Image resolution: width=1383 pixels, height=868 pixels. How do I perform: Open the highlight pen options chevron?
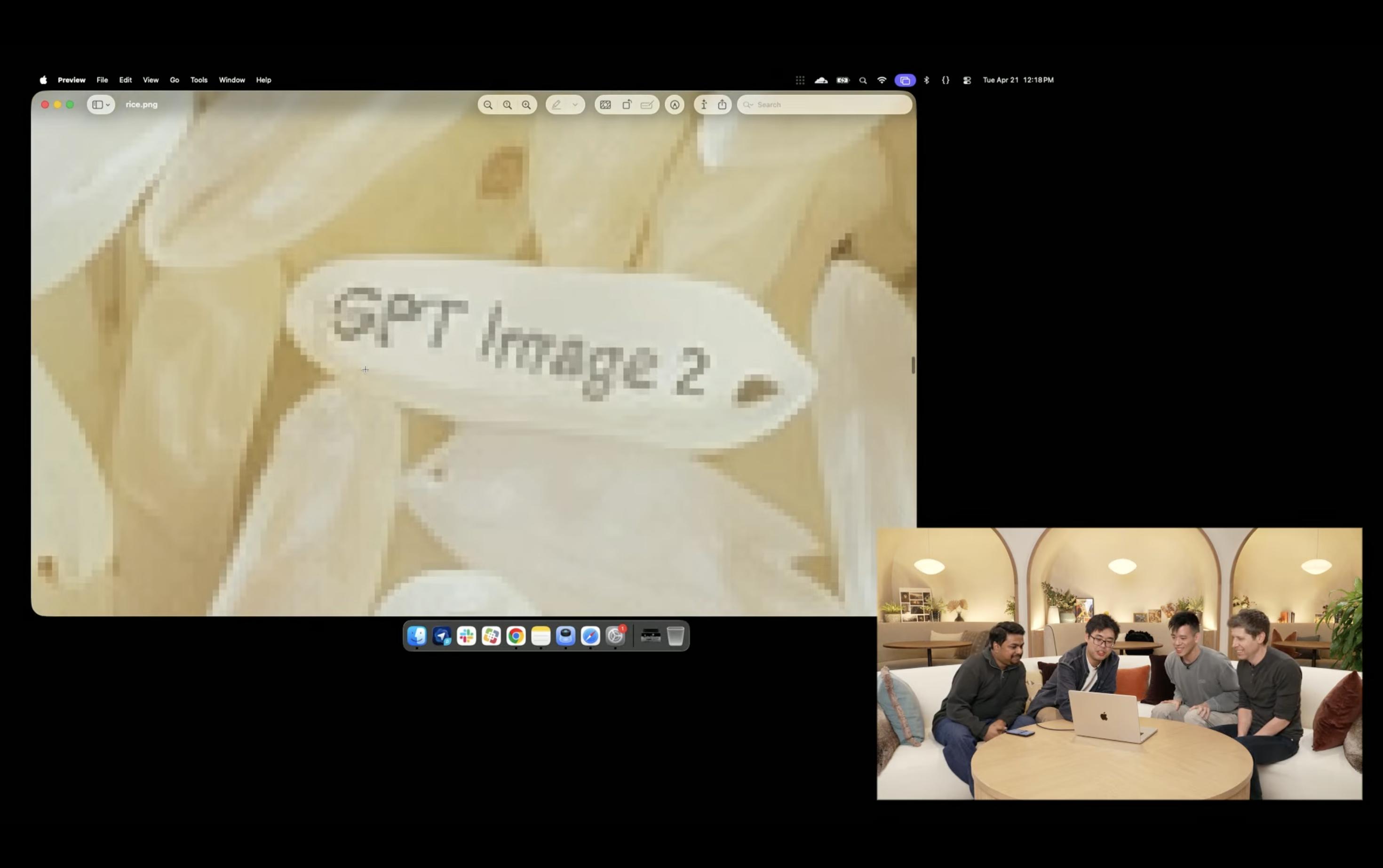[575, 104]
